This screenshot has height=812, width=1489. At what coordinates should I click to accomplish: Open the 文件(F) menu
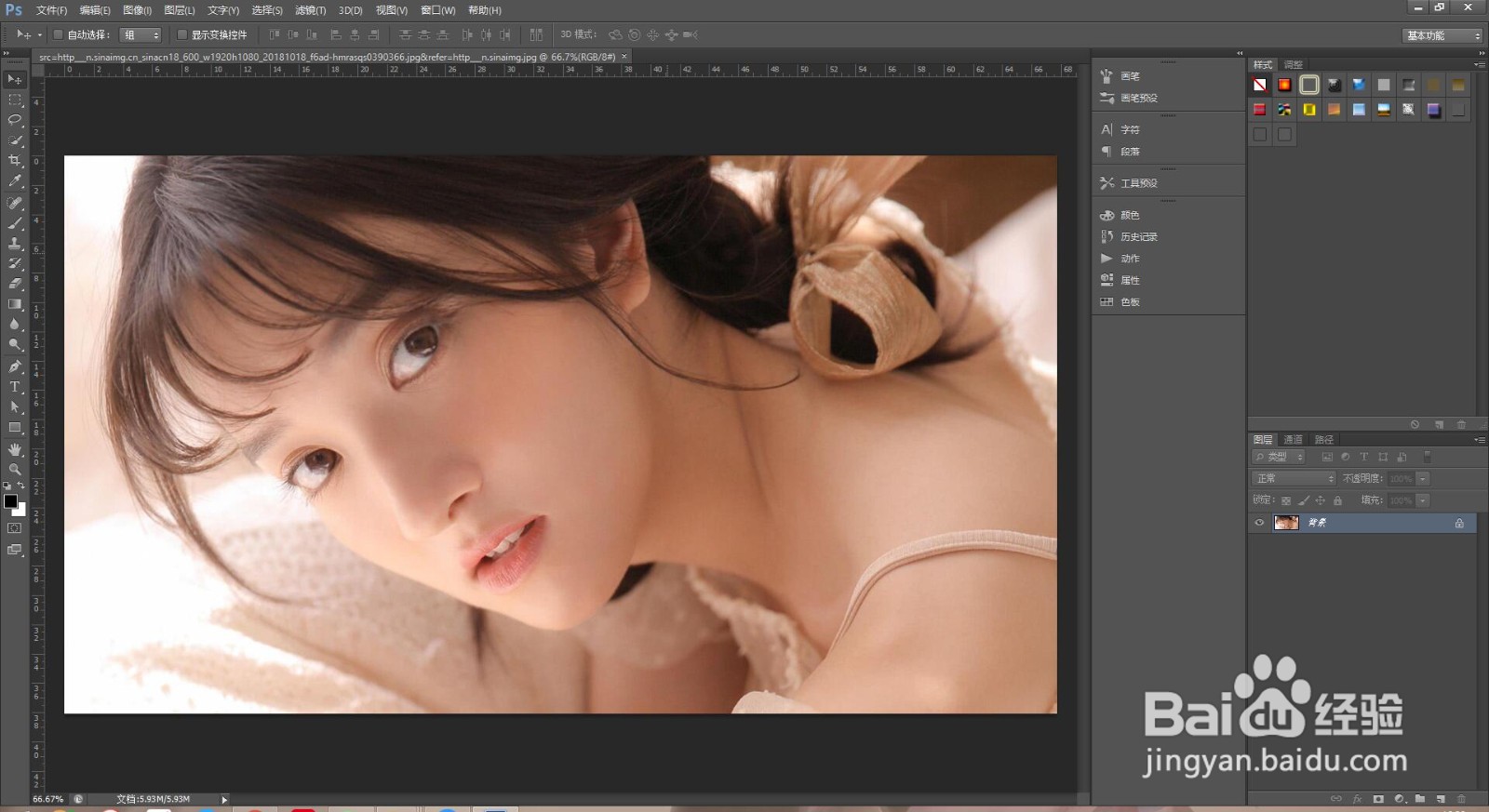point(51,10)
